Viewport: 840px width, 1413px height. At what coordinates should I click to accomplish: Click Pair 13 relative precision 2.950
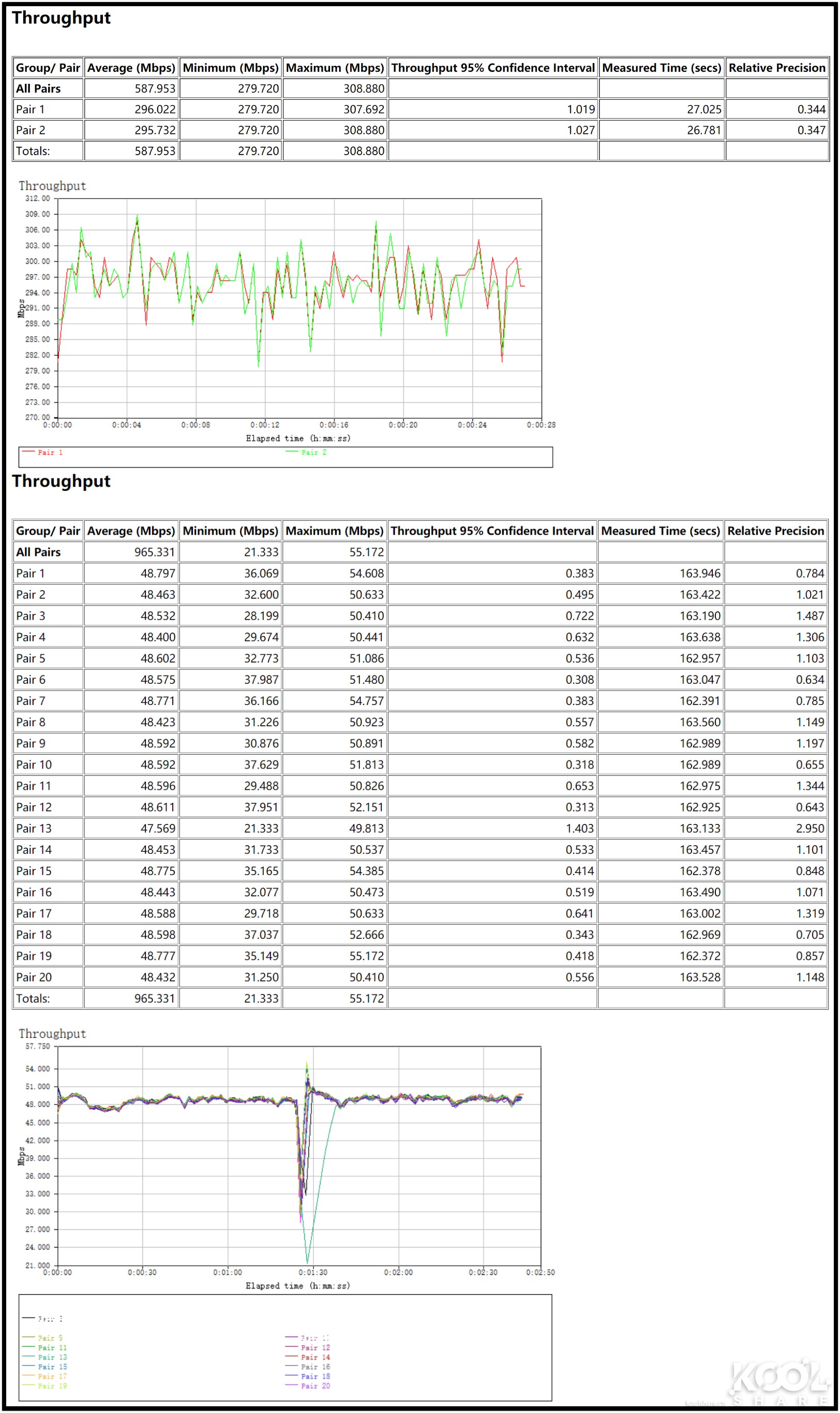click(810, 829)
